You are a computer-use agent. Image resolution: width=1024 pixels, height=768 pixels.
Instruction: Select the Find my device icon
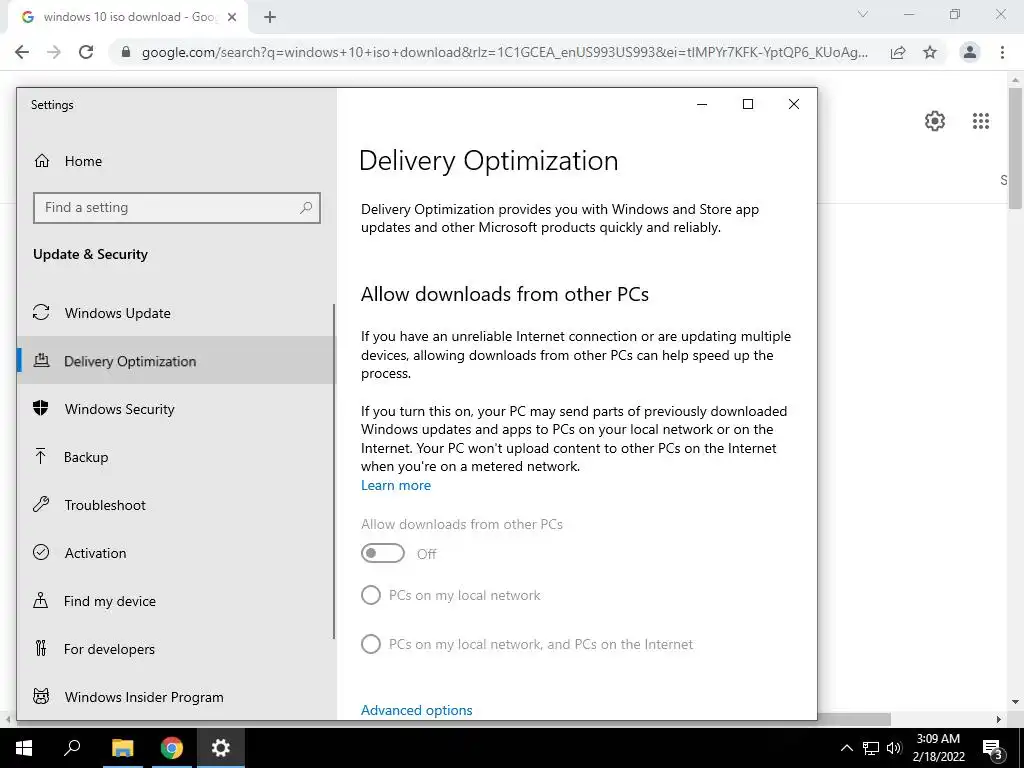point(40,600)
